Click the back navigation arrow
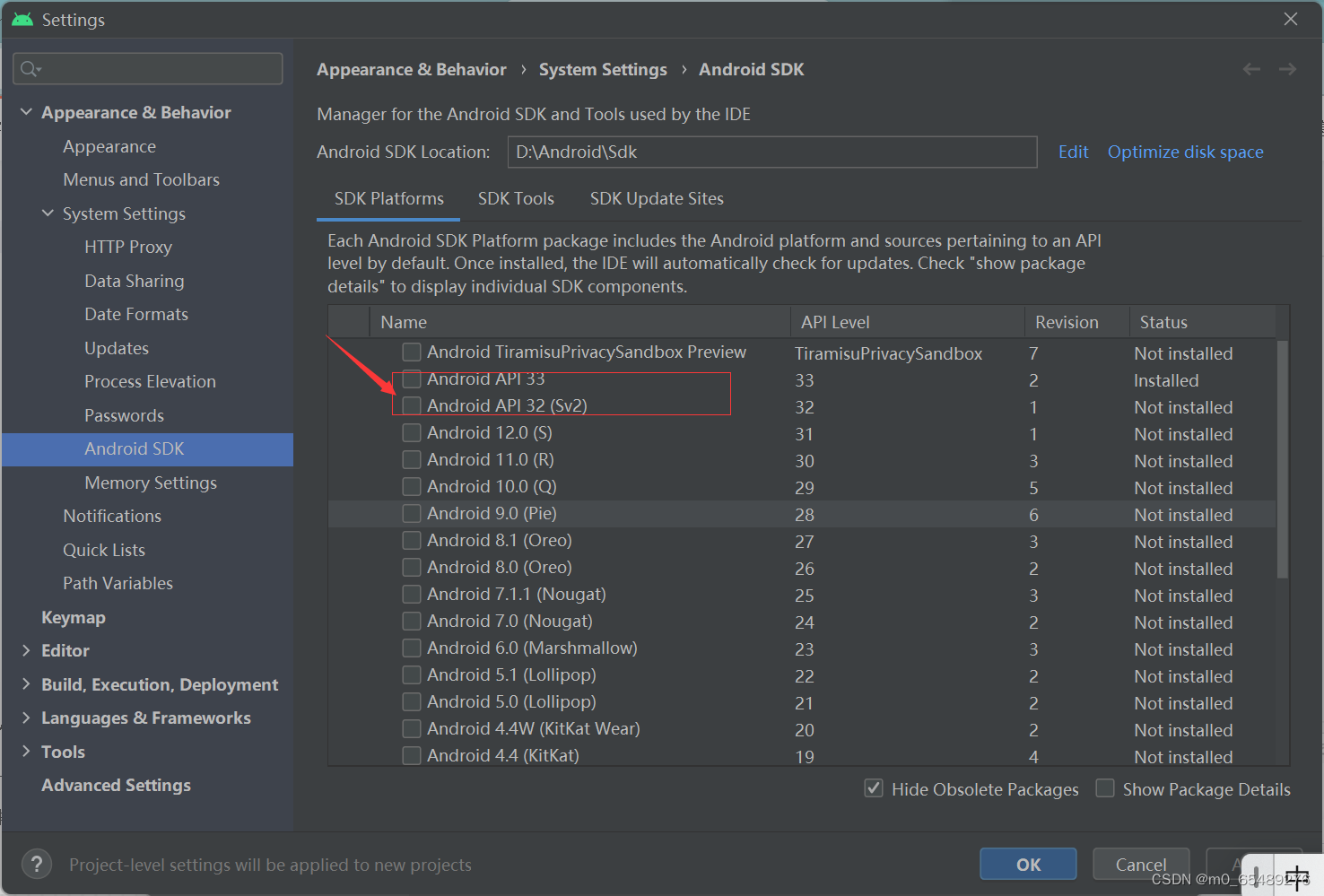 (x=1251, y=69)
